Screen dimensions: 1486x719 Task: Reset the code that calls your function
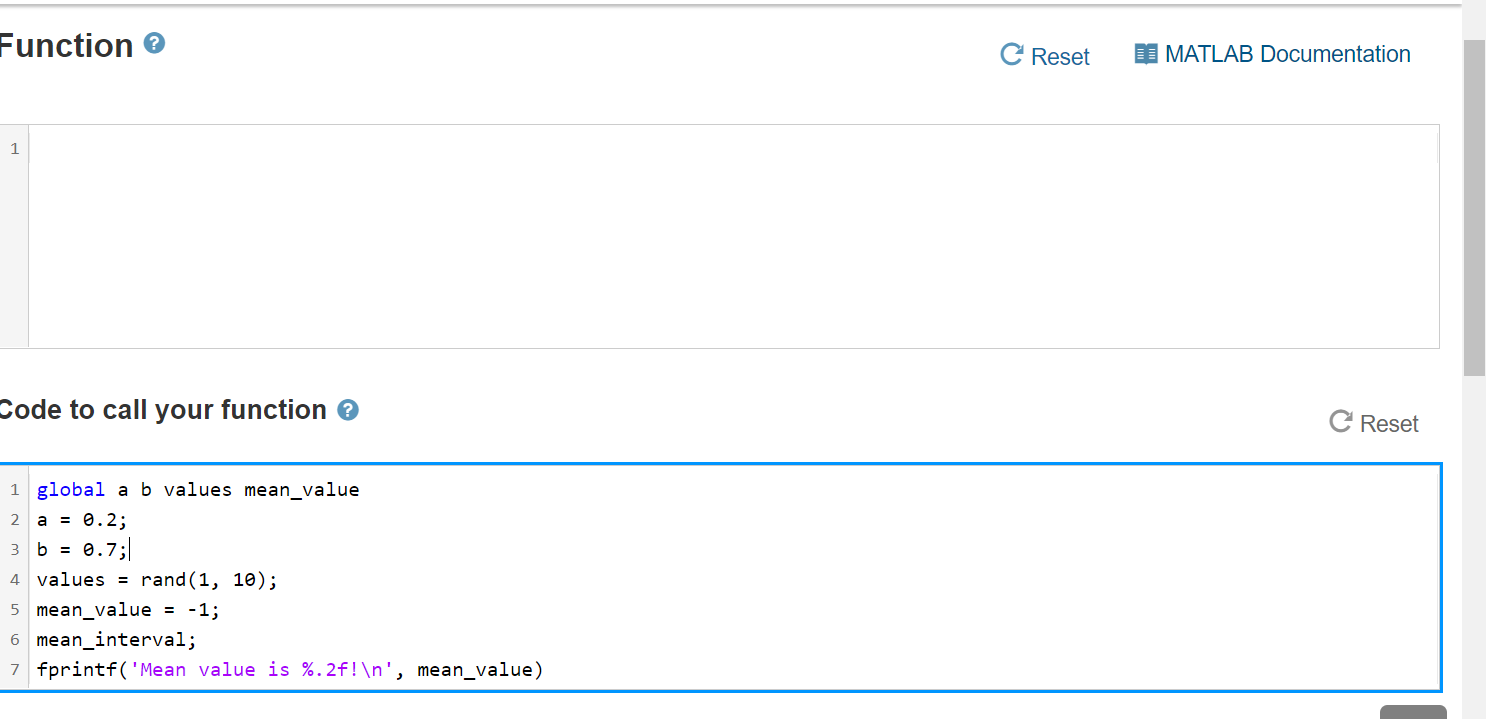(1373, 422)
